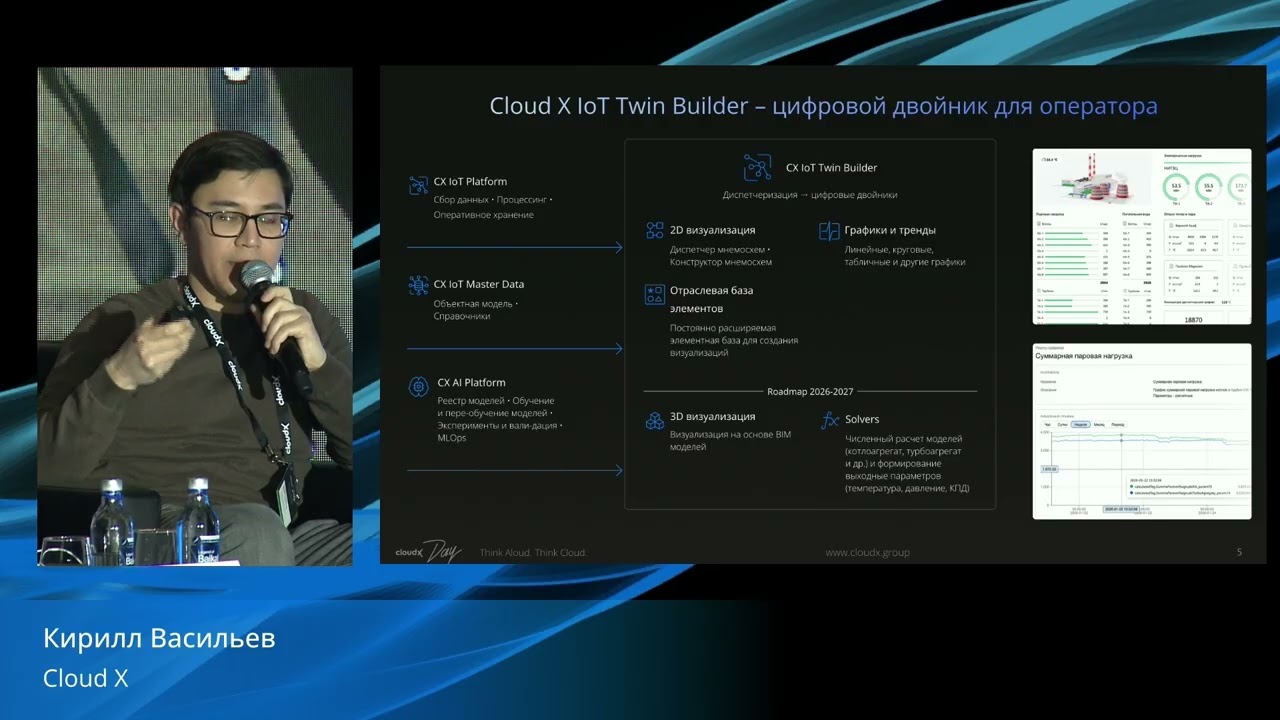Click the 'Отраслевая база элементов' heading
This screenshot has width=1280, height=720.
pyautogui.click(x=711, y=300)
